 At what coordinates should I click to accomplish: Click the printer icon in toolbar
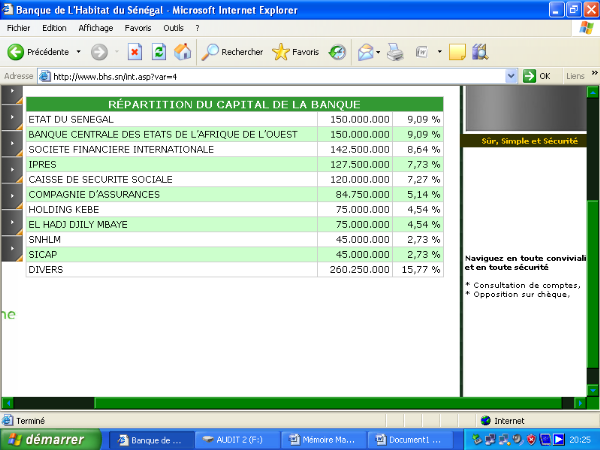click(x=395, y=52)
